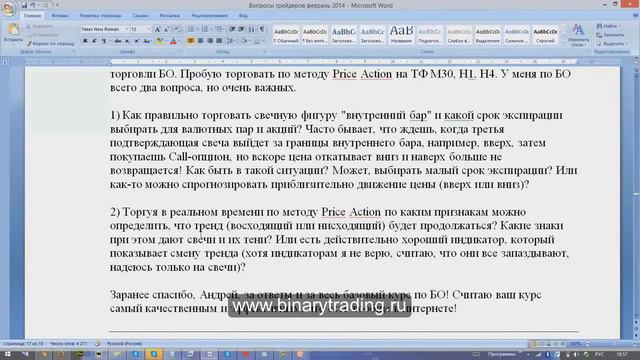Viewport: 640px width, 360px height.
Task: Open the round Office button menu
Action: click(x=9, y=8)
